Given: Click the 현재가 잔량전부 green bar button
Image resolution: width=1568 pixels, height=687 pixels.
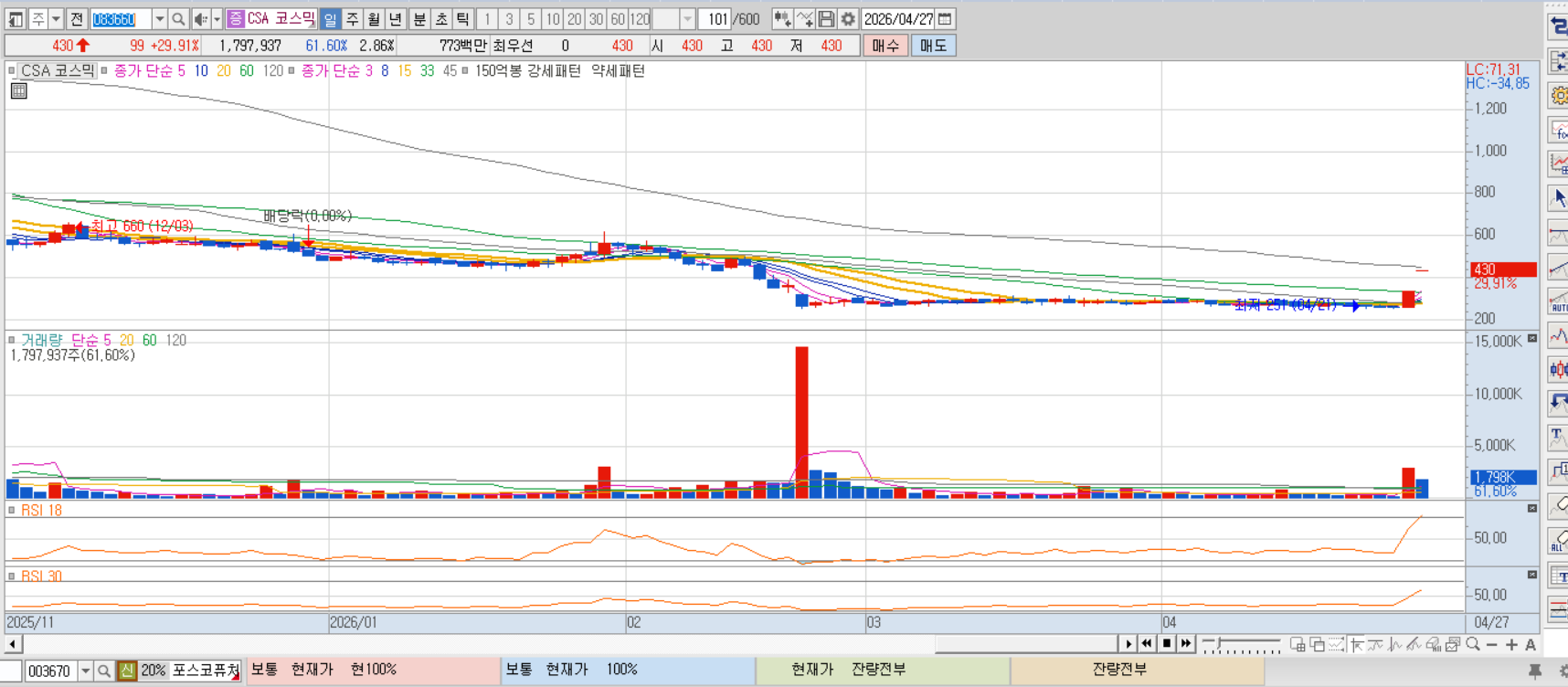Looking at the screenshot, I should pos(883,670).
